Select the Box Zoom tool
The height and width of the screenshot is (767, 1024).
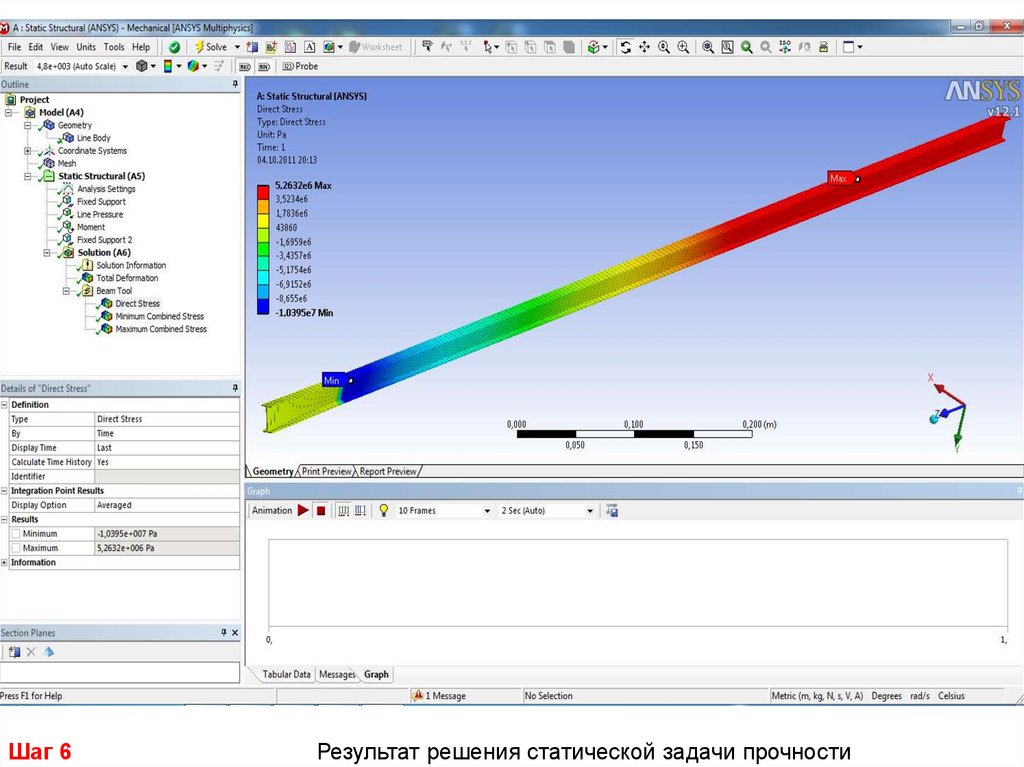pyautogui.click(x=683, y=47)
